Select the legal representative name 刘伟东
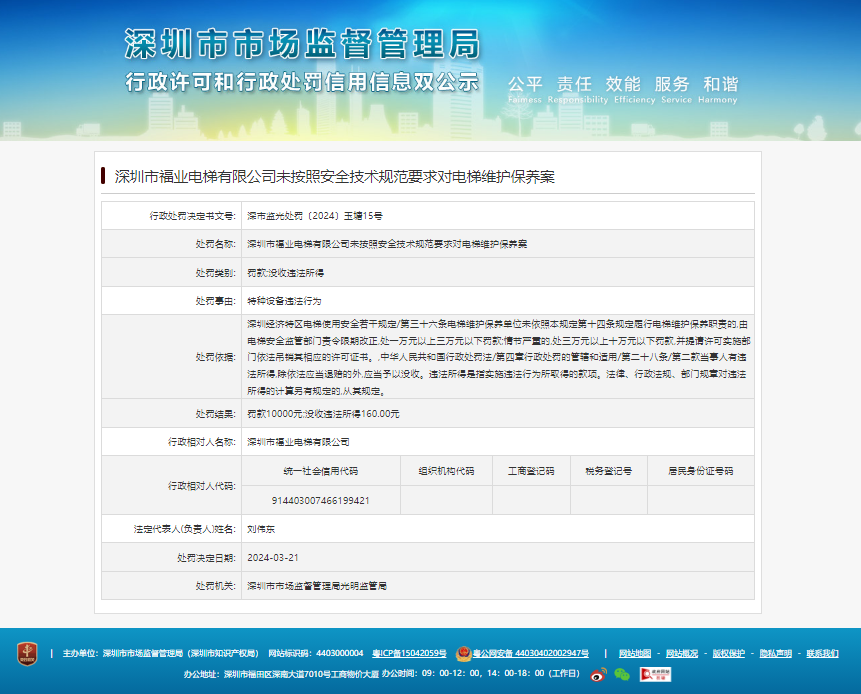 (261, 529)
